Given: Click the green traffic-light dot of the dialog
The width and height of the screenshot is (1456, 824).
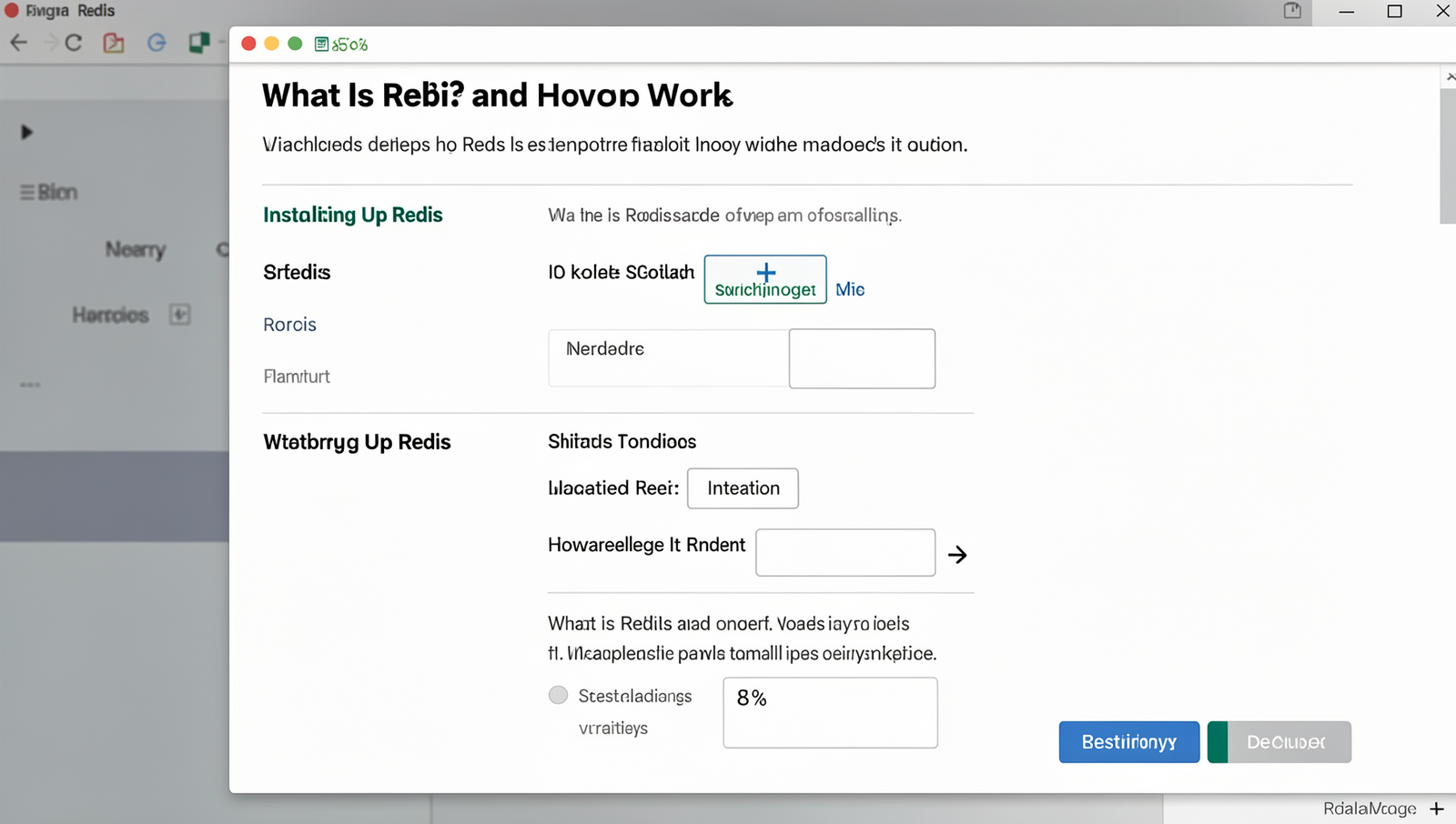Looking at the screenshot, I should 295,44.
